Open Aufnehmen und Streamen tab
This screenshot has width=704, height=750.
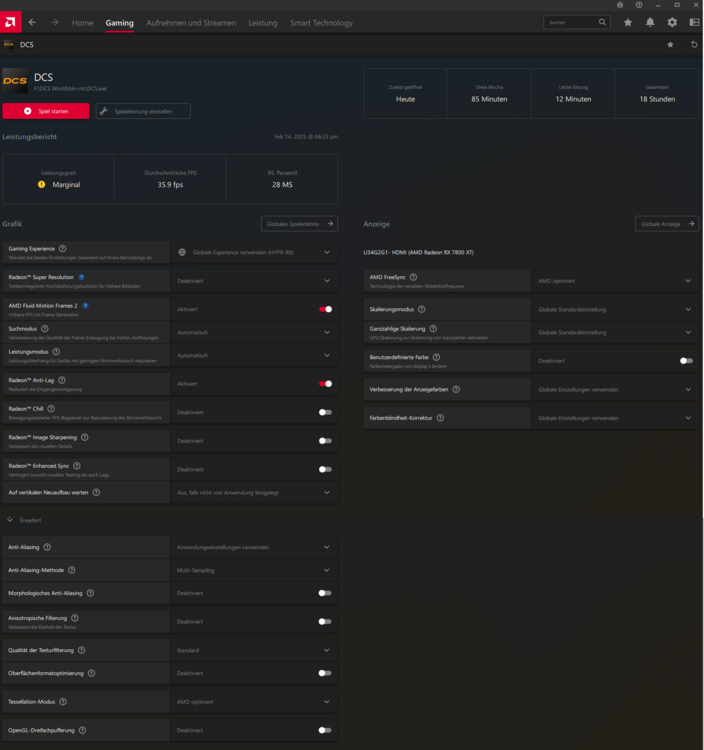tap(191, 23)
